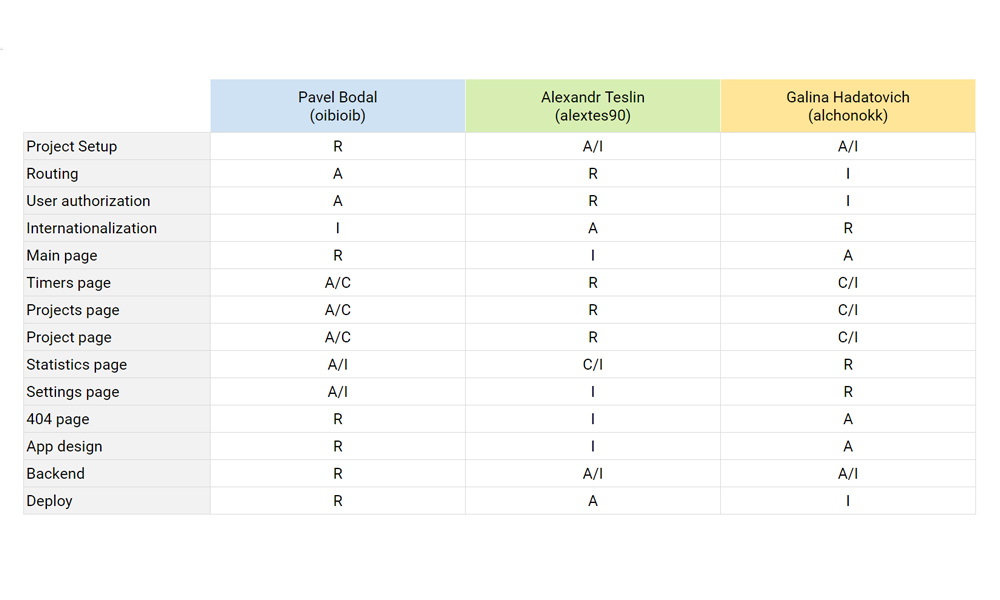The width and height of the screenshot is (1000, 600).
Task: Click the Backend row label
Action: pyautogui.click(x=117, y=474)
